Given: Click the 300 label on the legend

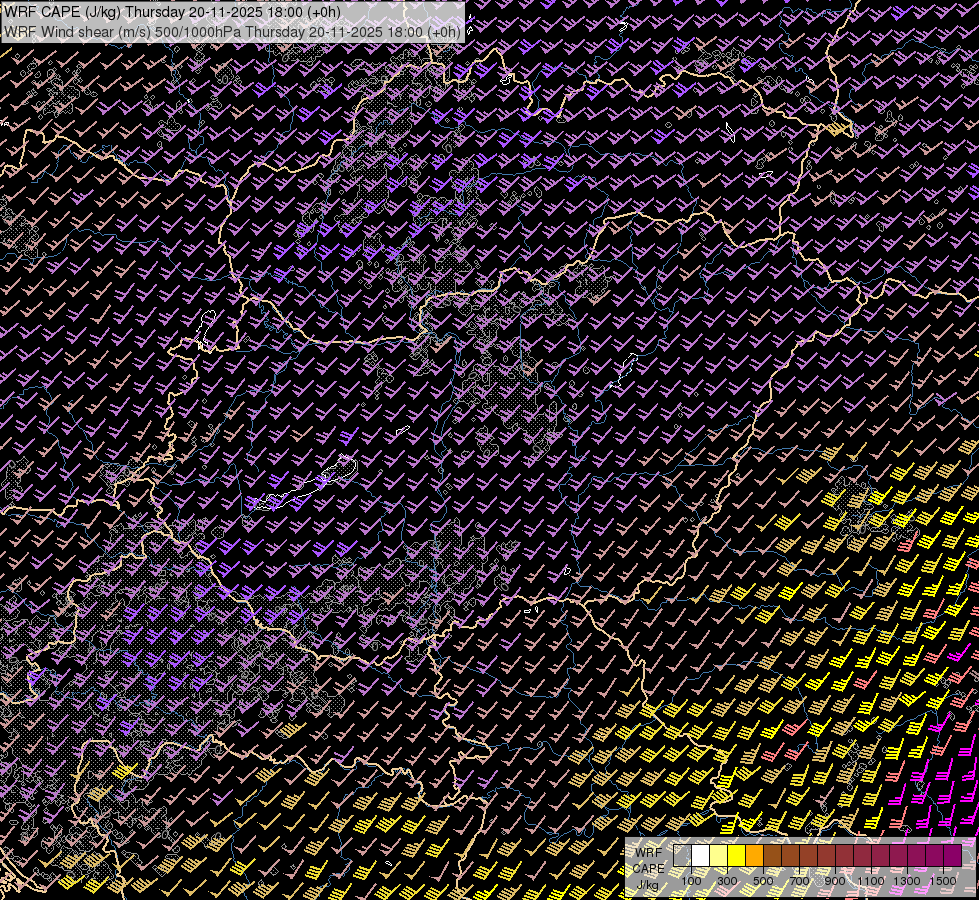Looking at the screenshot, I should [727, 881].
